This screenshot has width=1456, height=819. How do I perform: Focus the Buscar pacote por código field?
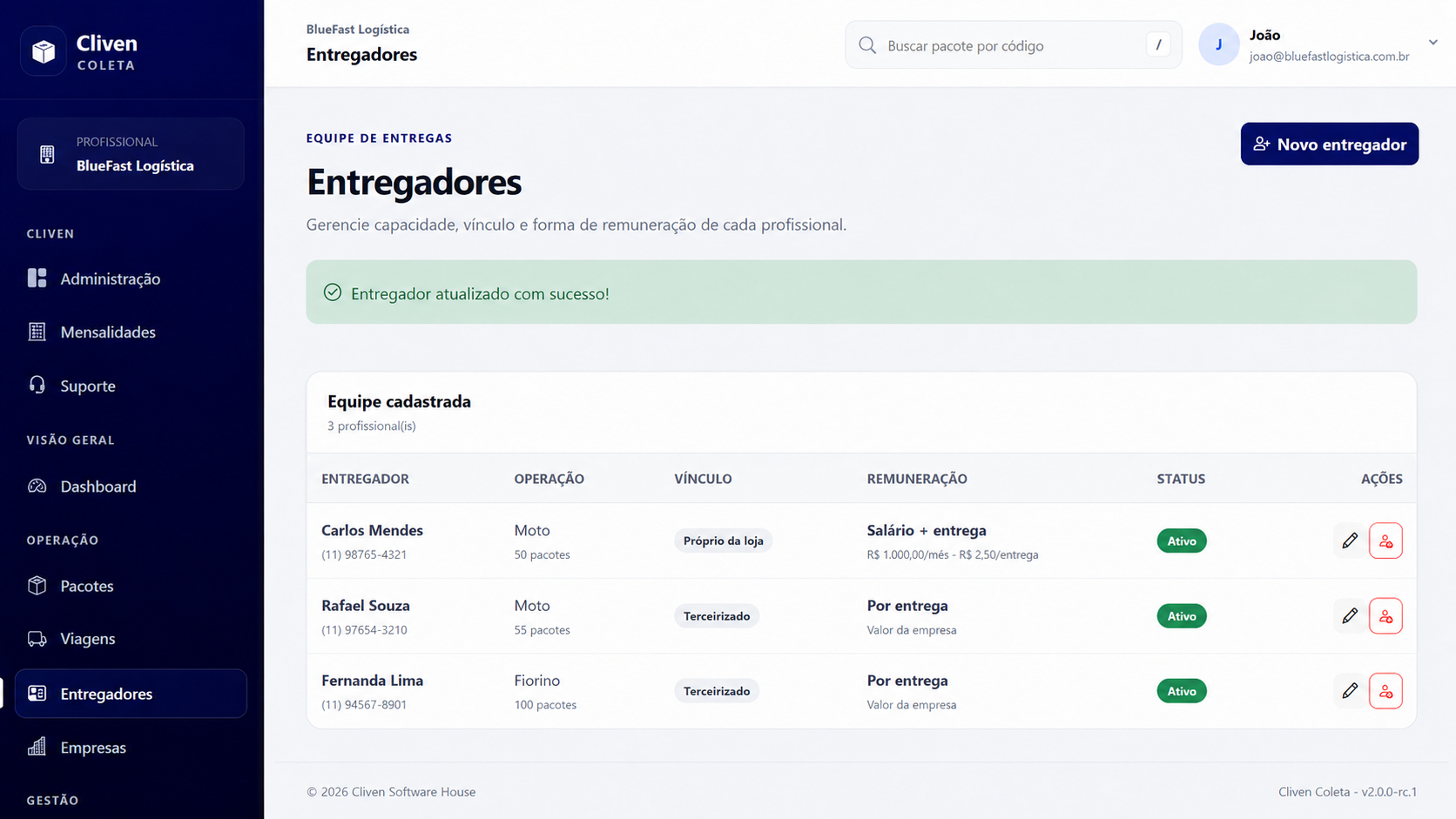click(x=1014, y=45)
